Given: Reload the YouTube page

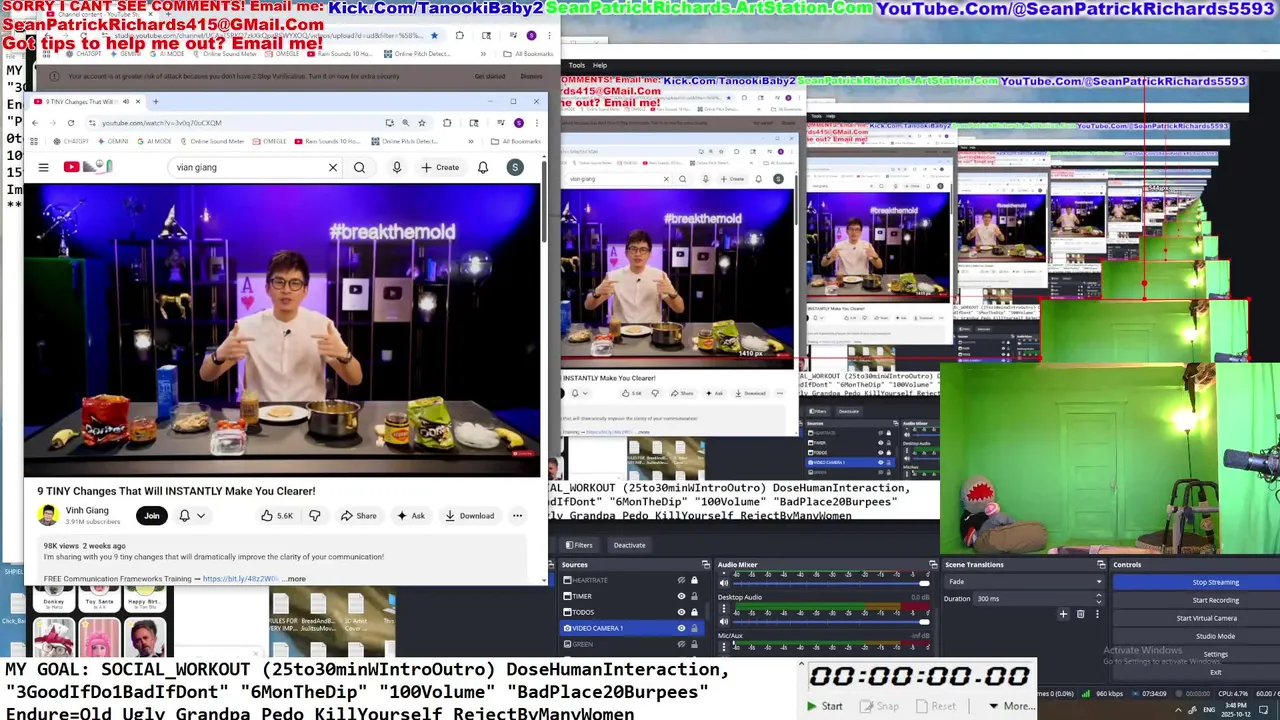Looking at the screenshot, I should (x=71, y=123).
